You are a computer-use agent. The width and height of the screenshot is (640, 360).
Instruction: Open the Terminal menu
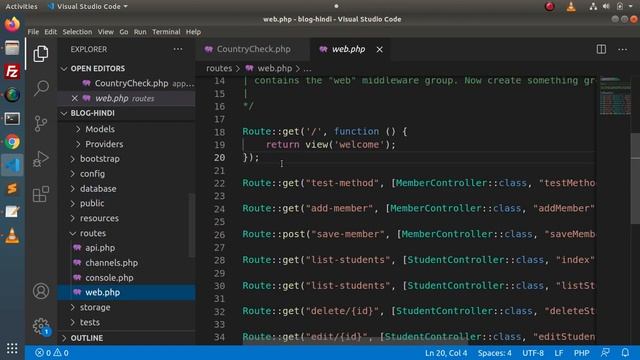166,32
